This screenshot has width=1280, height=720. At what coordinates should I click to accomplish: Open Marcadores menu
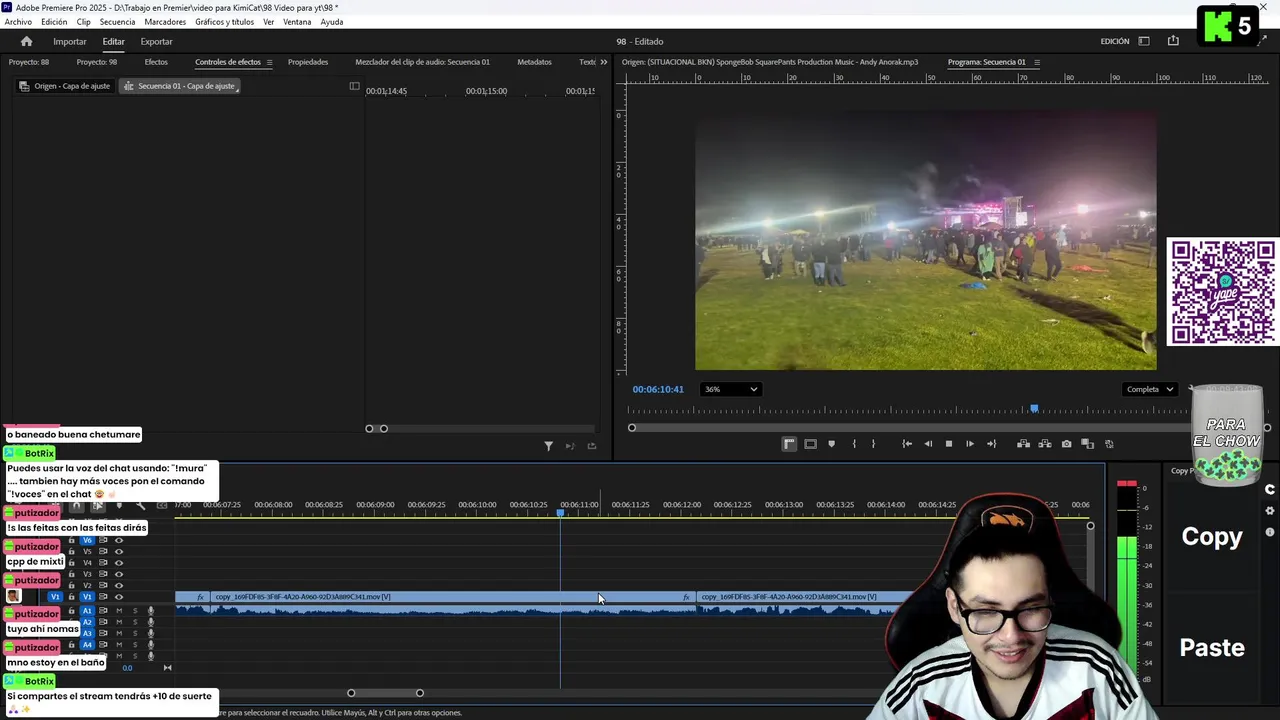point(165,22)
